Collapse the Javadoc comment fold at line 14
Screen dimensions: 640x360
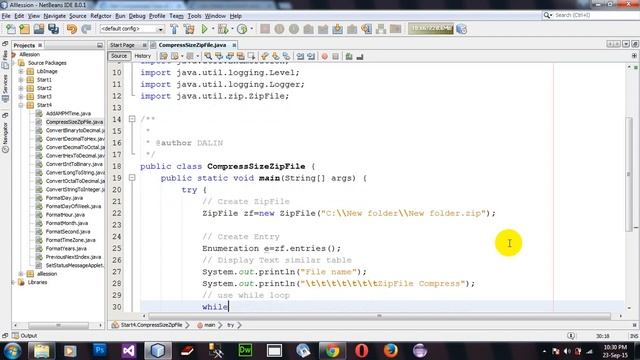pos(132,119)
